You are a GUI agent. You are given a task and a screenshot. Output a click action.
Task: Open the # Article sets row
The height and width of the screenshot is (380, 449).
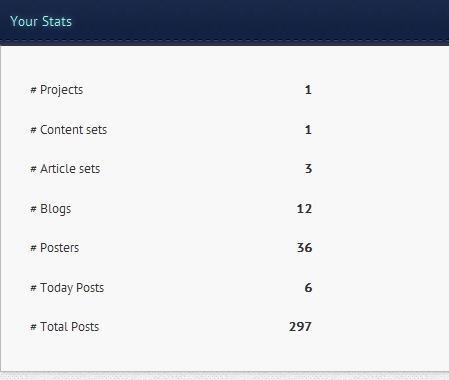click(x=171, y=169)
